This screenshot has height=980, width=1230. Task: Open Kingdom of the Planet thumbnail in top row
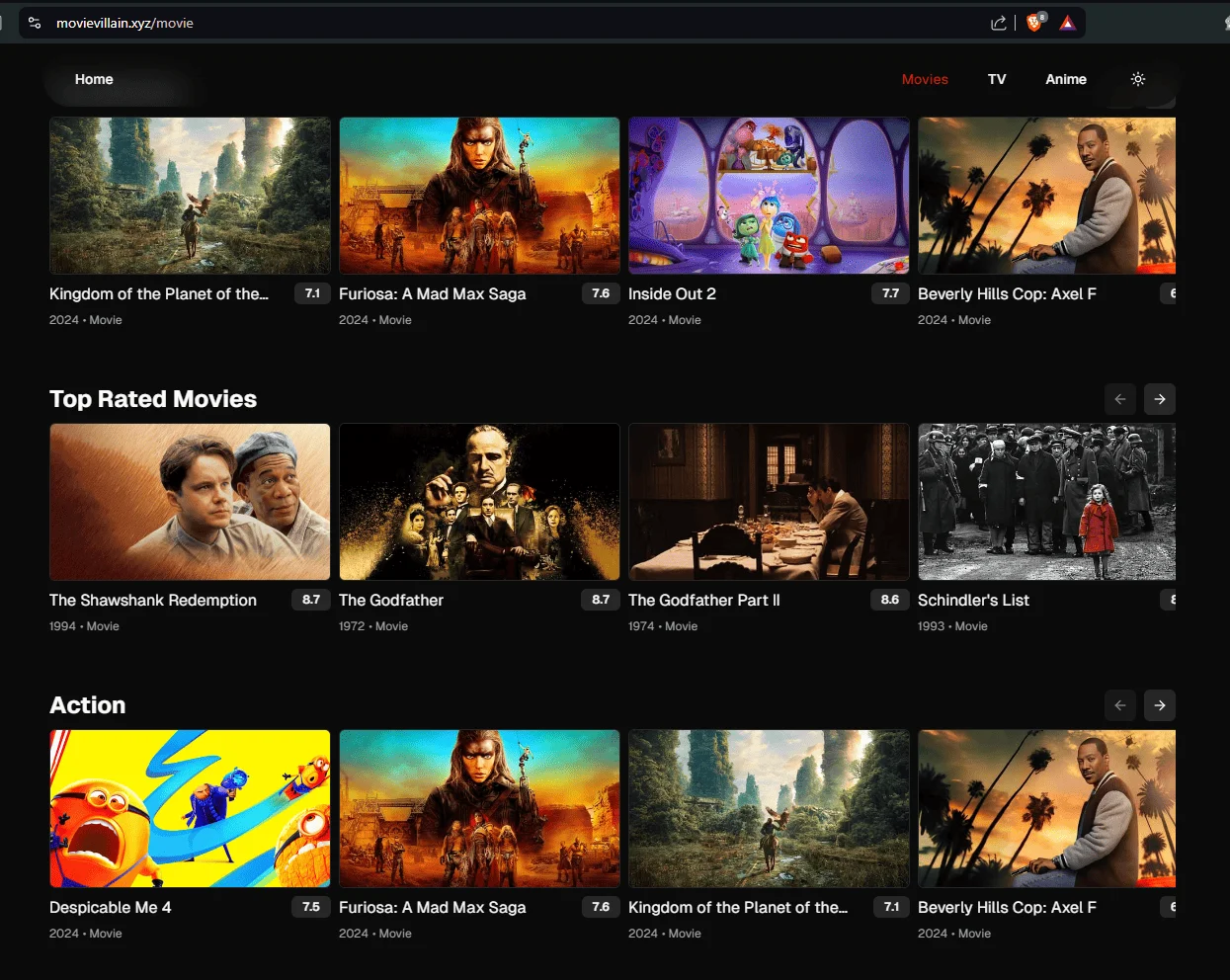[x=190, y=196]
